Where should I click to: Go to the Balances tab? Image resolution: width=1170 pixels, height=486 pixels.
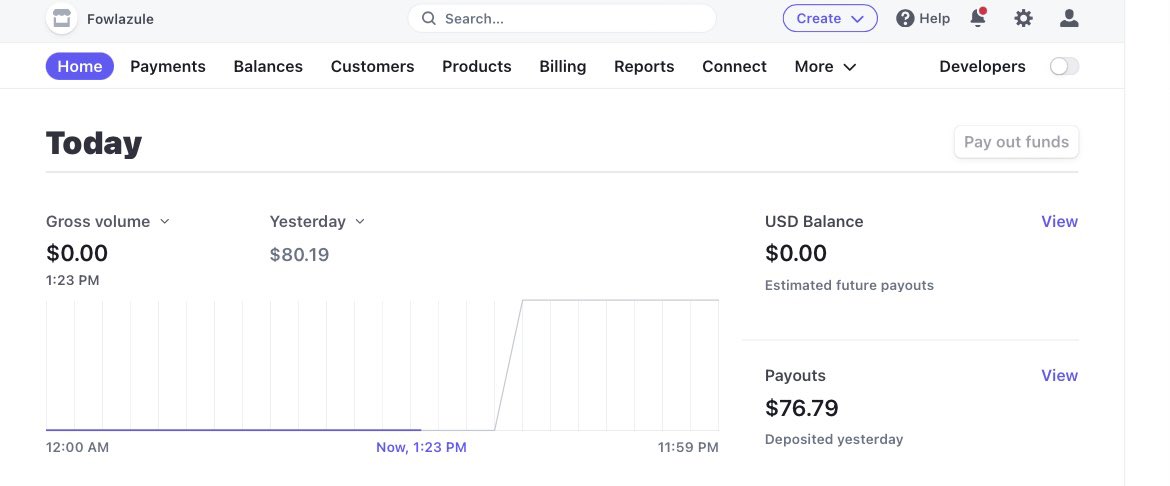coord(268,66)
